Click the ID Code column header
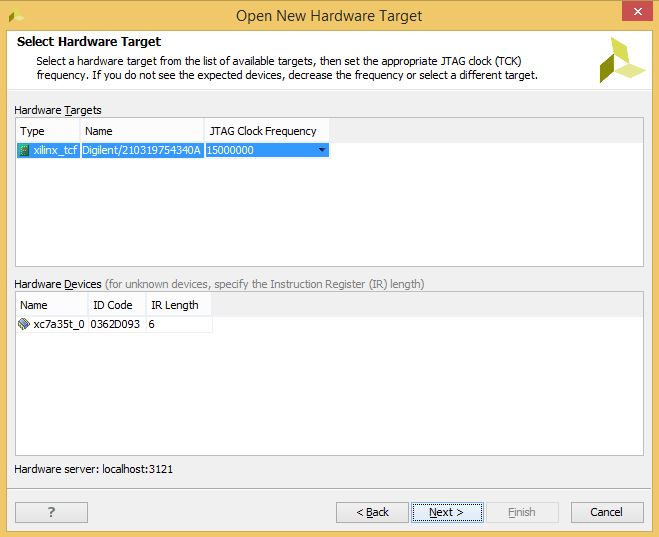 [117, 305]
